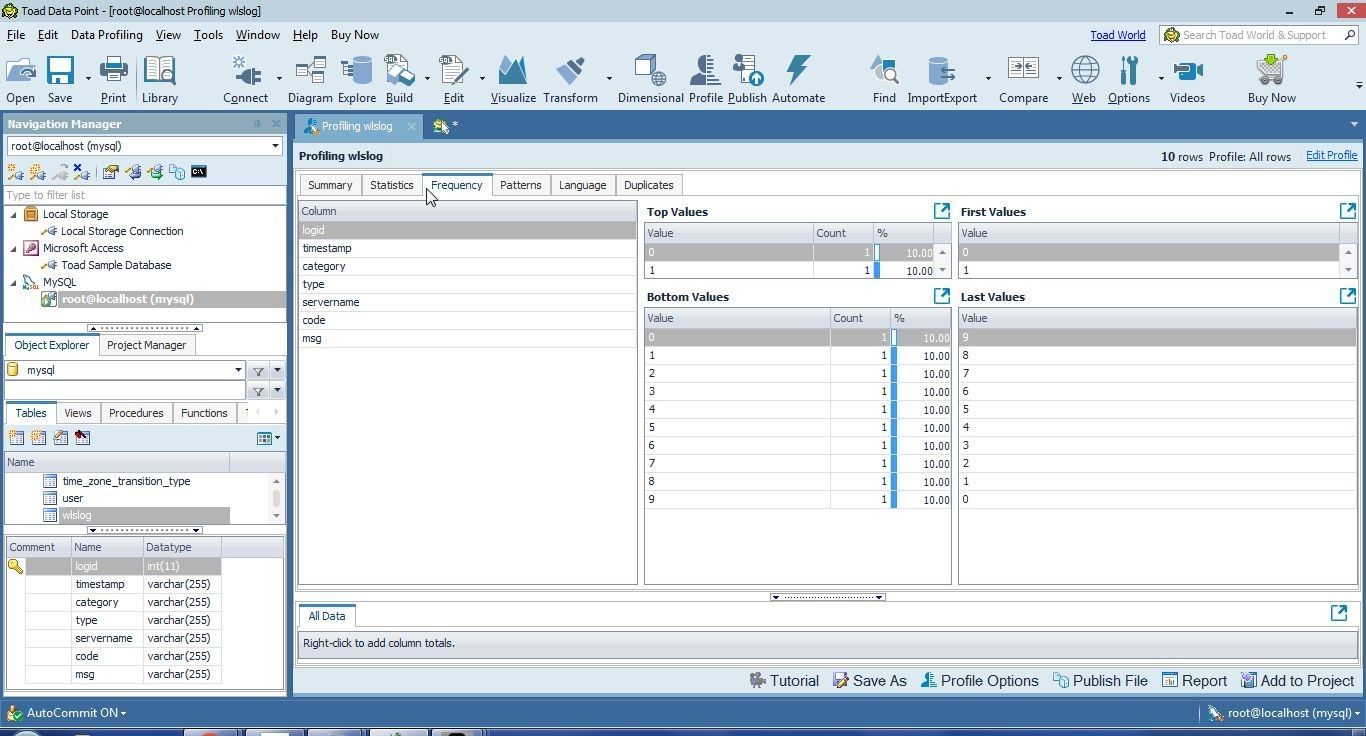Switch to the Statistics tab

(391, 185)
